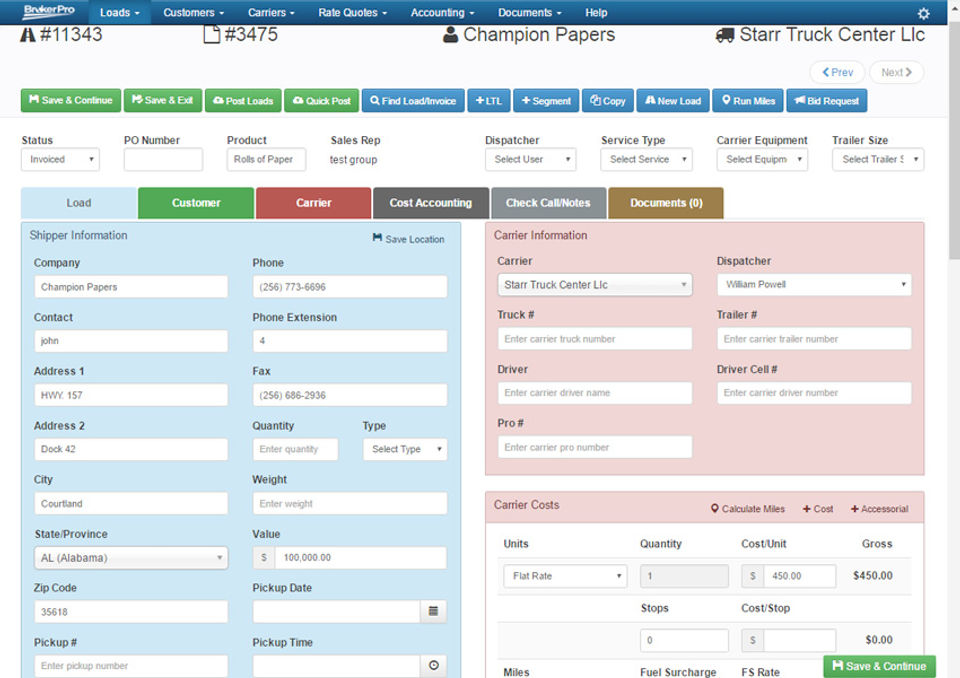The height and width of the screenshot is (678, 960).
Task: Go to Prev load
Action: click(837, 72)
